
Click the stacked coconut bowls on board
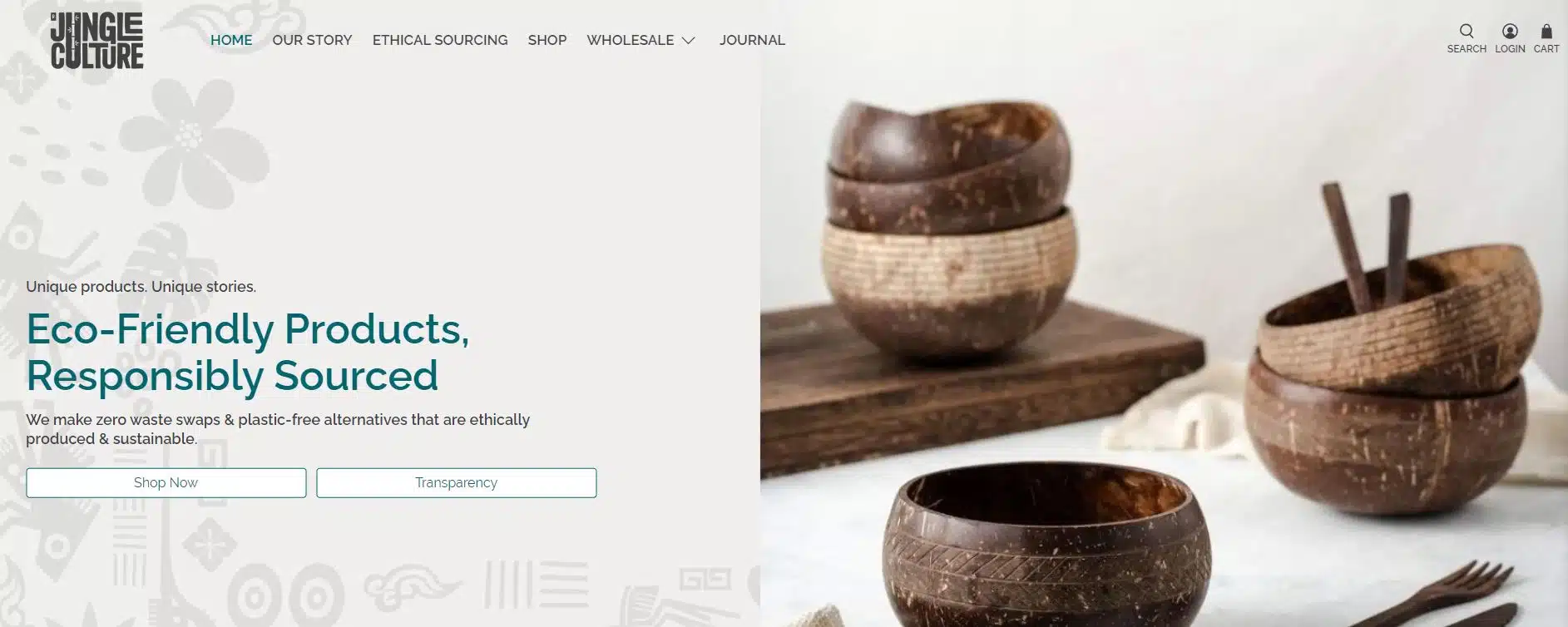point(948,229)
